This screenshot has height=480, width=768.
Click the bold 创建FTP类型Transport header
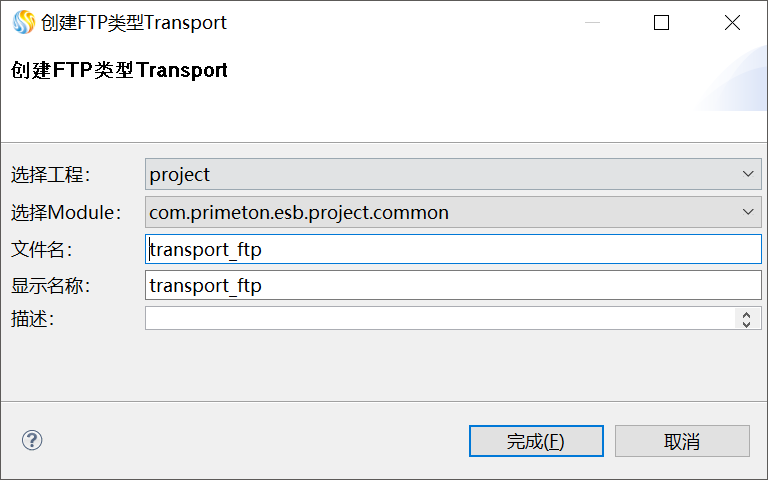click(119, 71)
